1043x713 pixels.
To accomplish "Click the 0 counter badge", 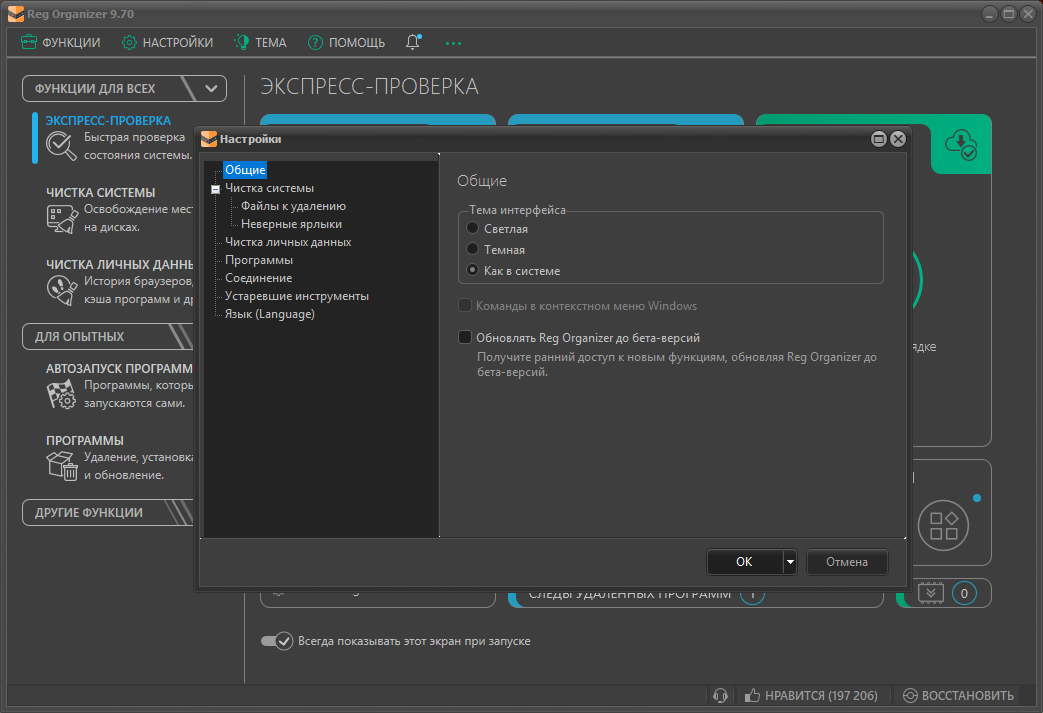I will tap(964, 593).
